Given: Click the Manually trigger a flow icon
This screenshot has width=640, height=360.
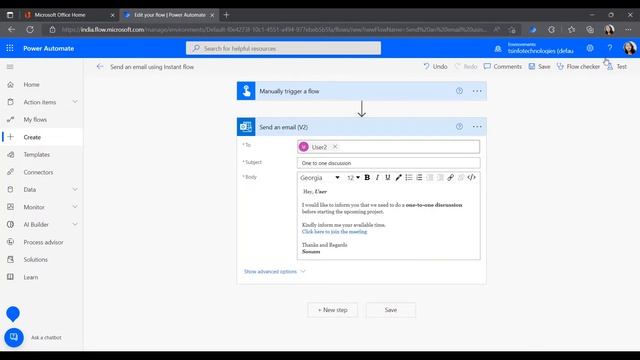Looking at the screenshot, I should pos(246,91).
